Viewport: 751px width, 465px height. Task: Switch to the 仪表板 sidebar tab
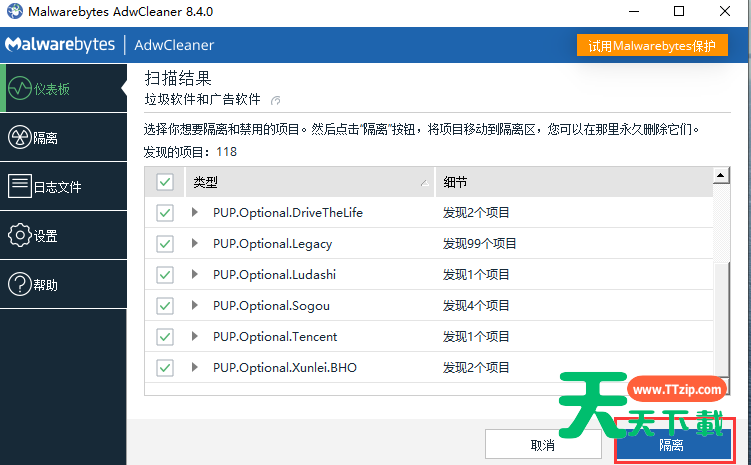63,89
